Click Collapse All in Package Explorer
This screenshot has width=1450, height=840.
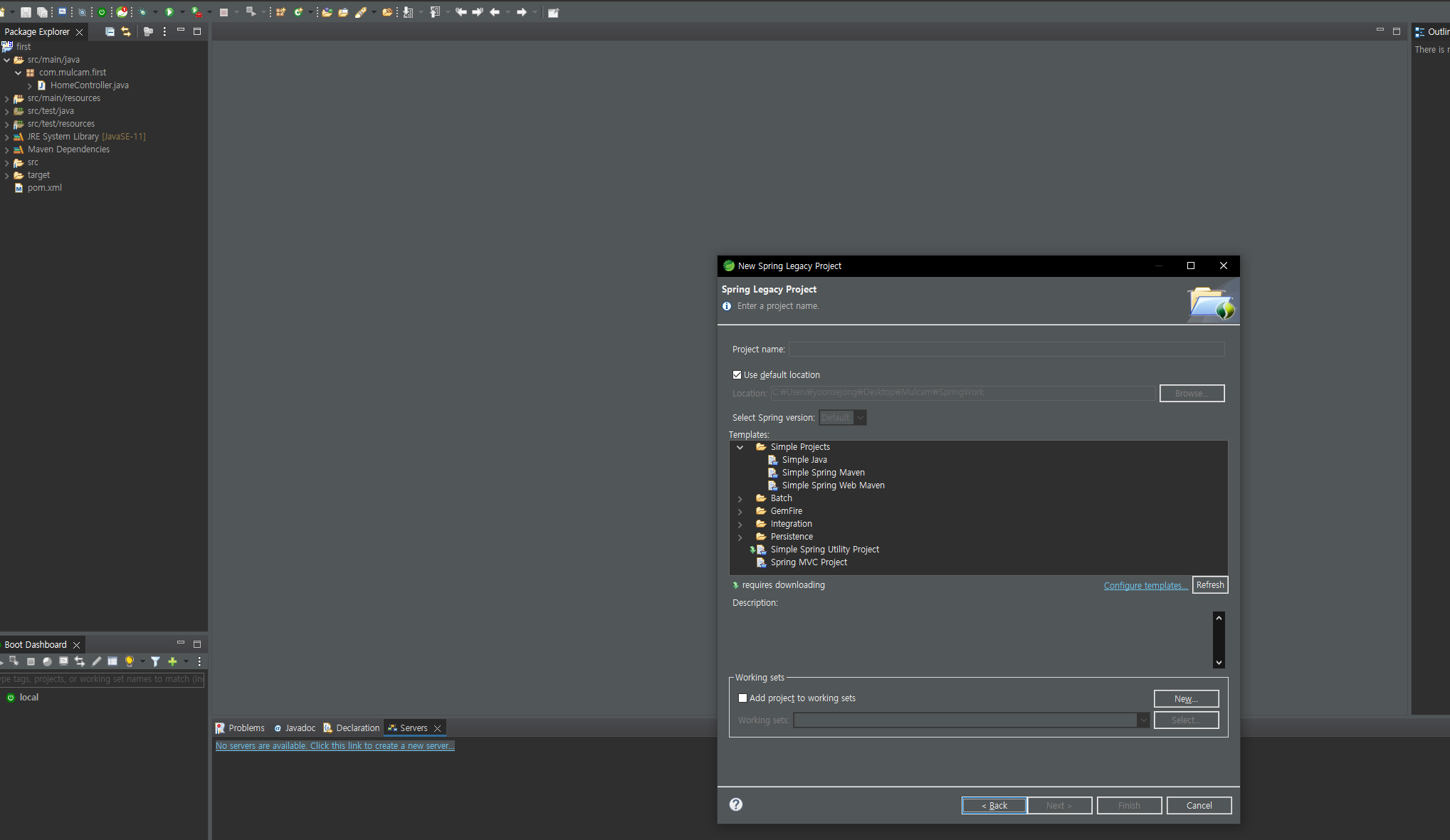point(110,31)
